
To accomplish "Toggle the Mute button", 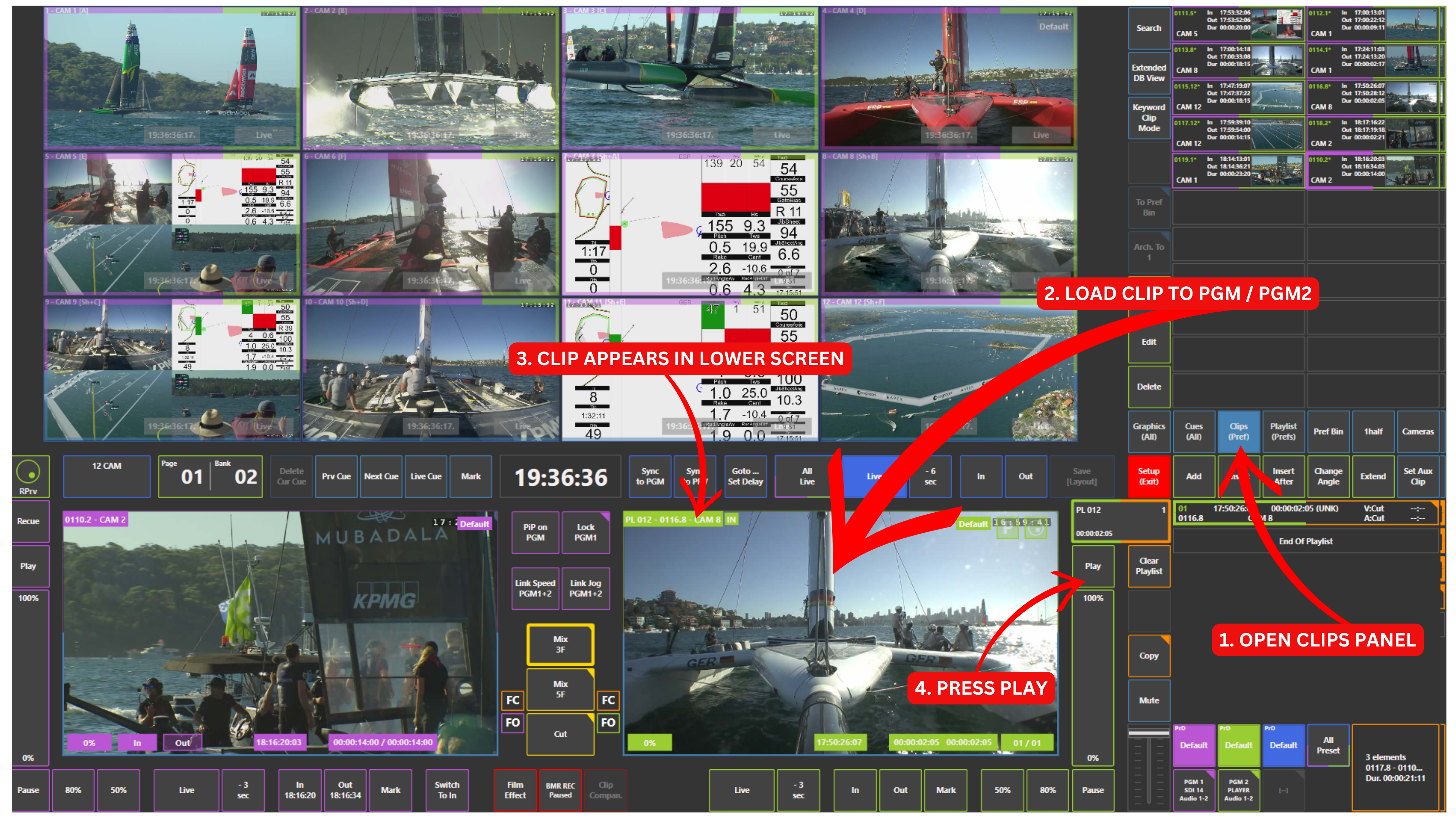I will [x=1148, y=700].
